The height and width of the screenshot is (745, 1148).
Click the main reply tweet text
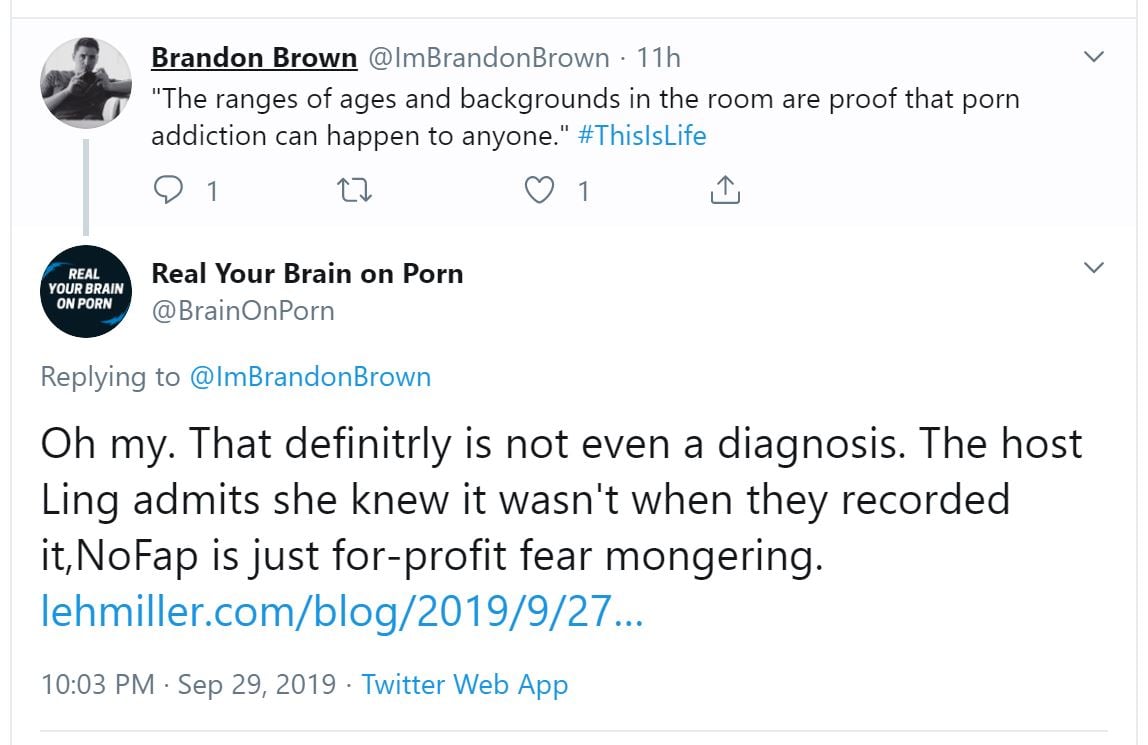560,500
